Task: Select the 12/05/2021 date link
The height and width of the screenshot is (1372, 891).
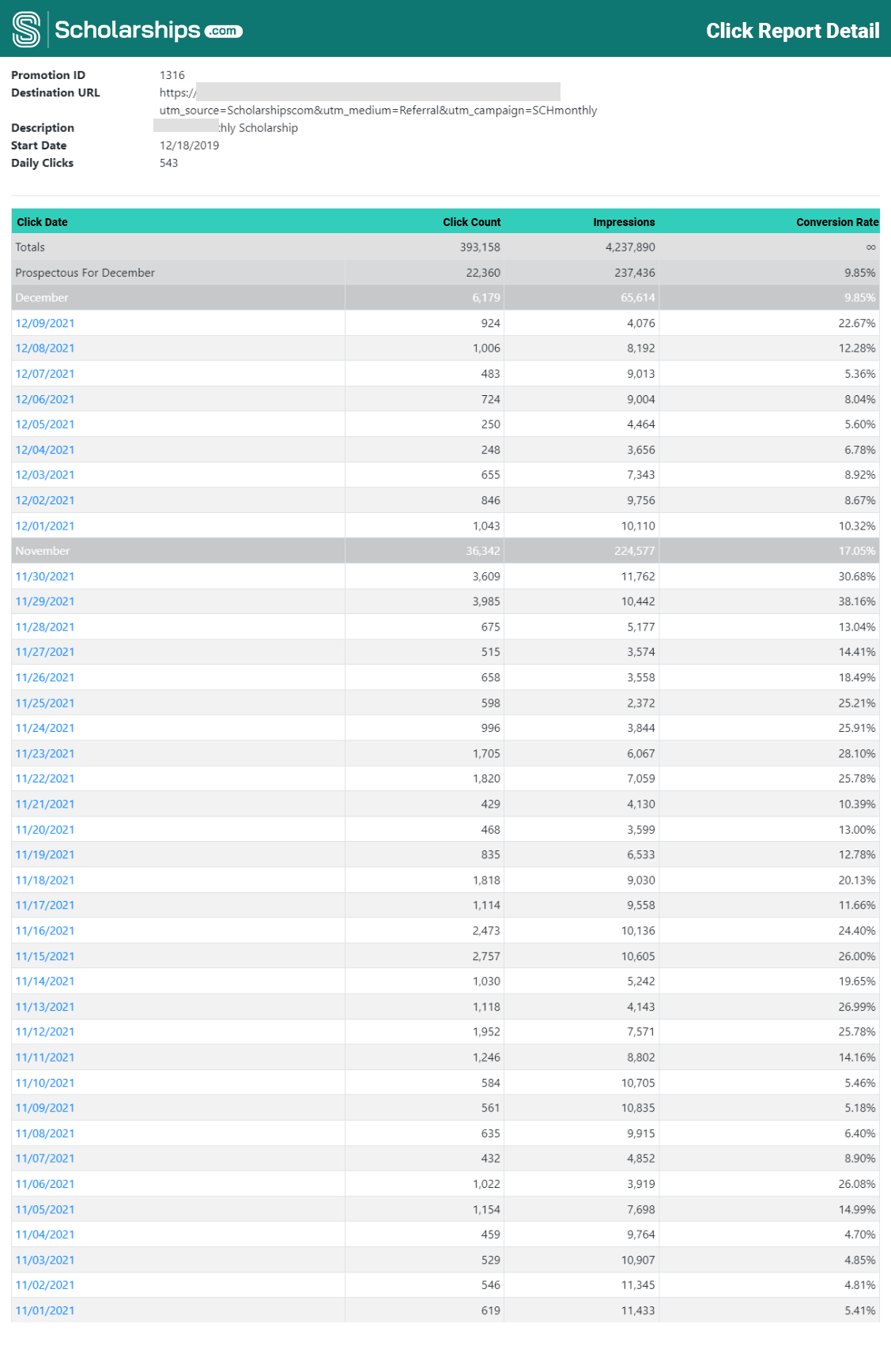Action: pos(44,424)
